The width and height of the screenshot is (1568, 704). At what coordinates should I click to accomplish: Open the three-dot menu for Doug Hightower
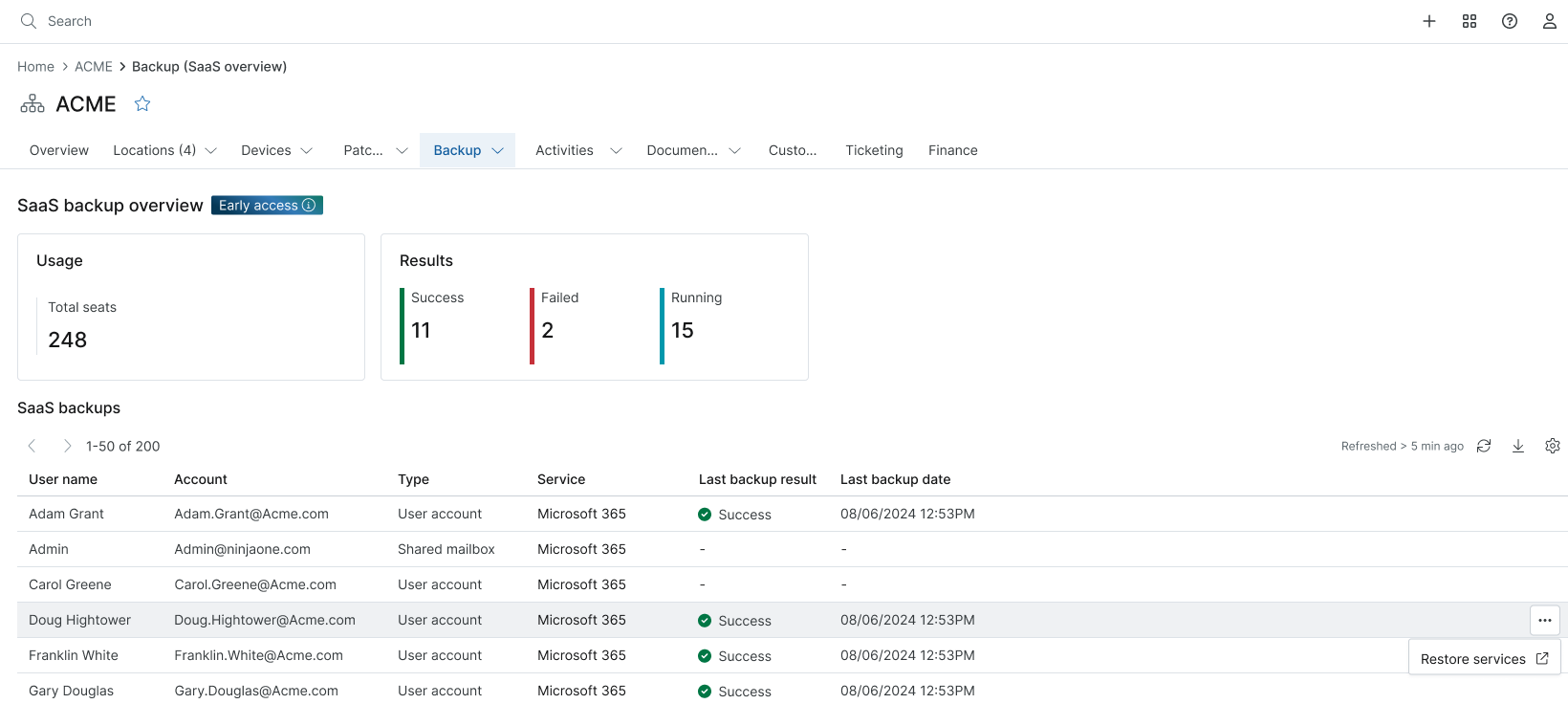tap(1545, 620)
